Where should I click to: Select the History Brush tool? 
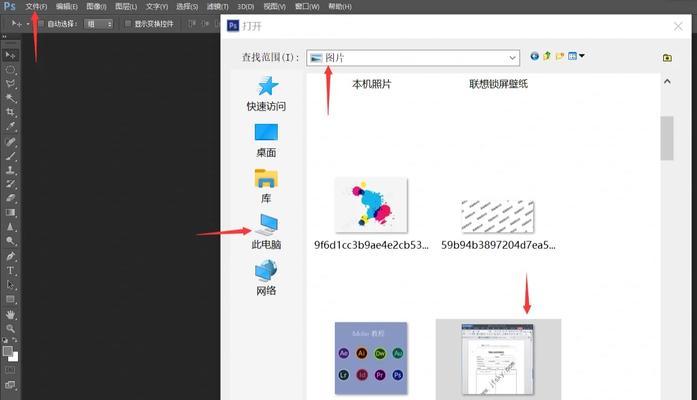pyautogui.click(x=10, y=184)
